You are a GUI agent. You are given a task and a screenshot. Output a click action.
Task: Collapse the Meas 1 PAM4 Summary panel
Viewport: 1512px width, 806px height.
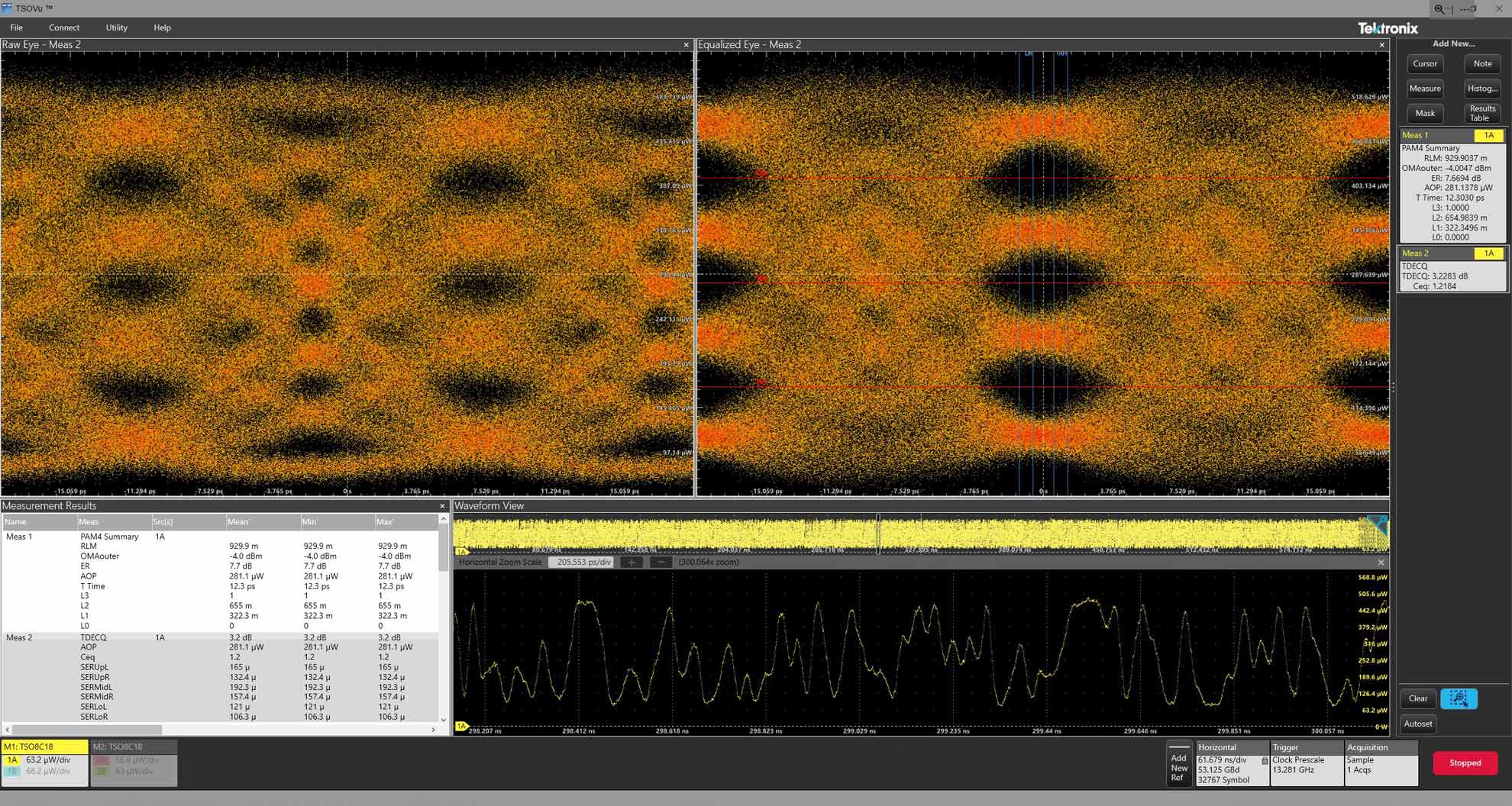[x=1415, y=135]
